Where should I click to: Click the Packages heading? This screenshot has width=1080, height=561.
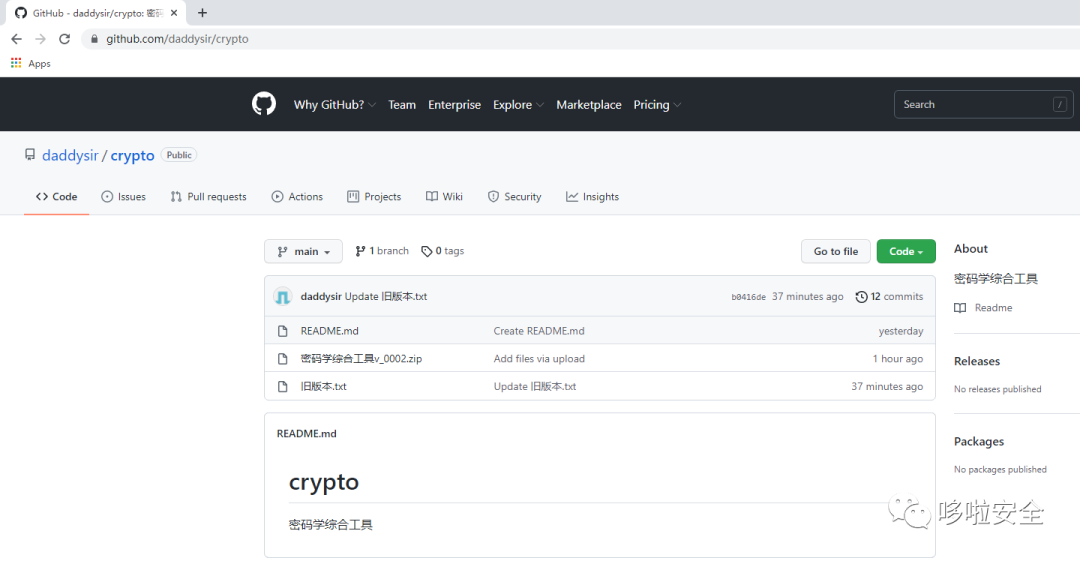979,442
